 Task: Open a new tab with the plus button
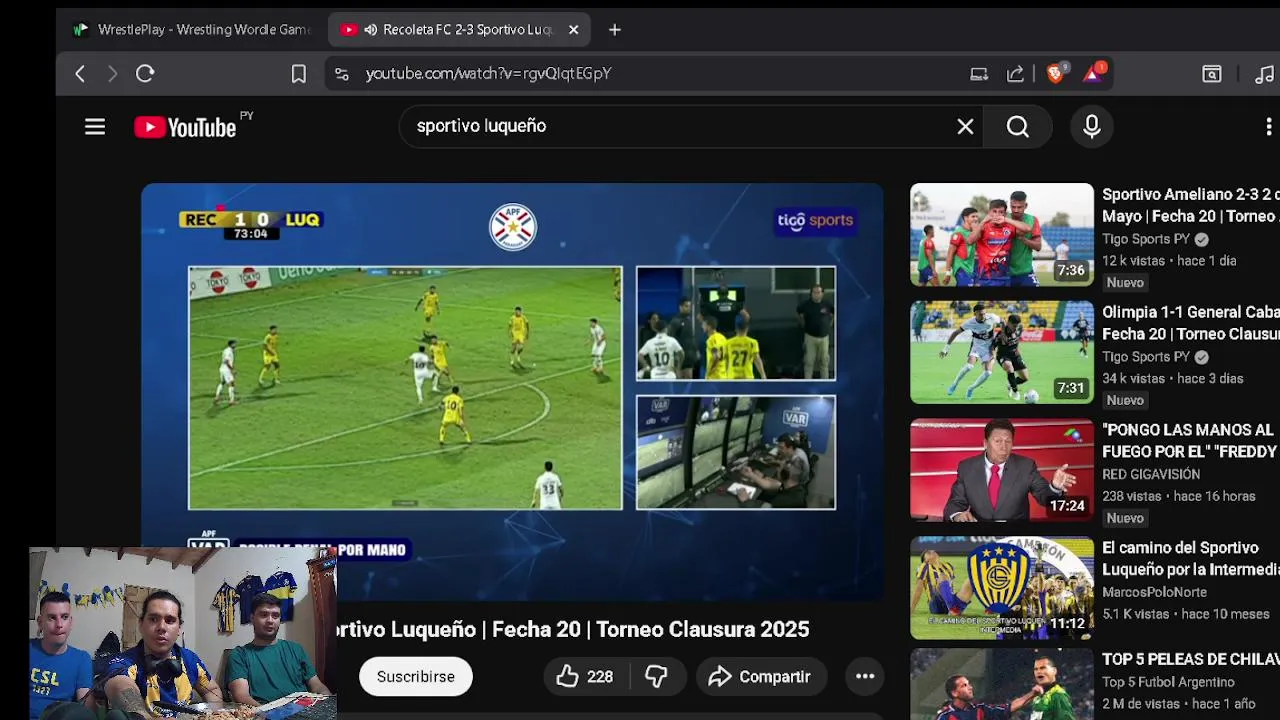[x=615, y=30]
